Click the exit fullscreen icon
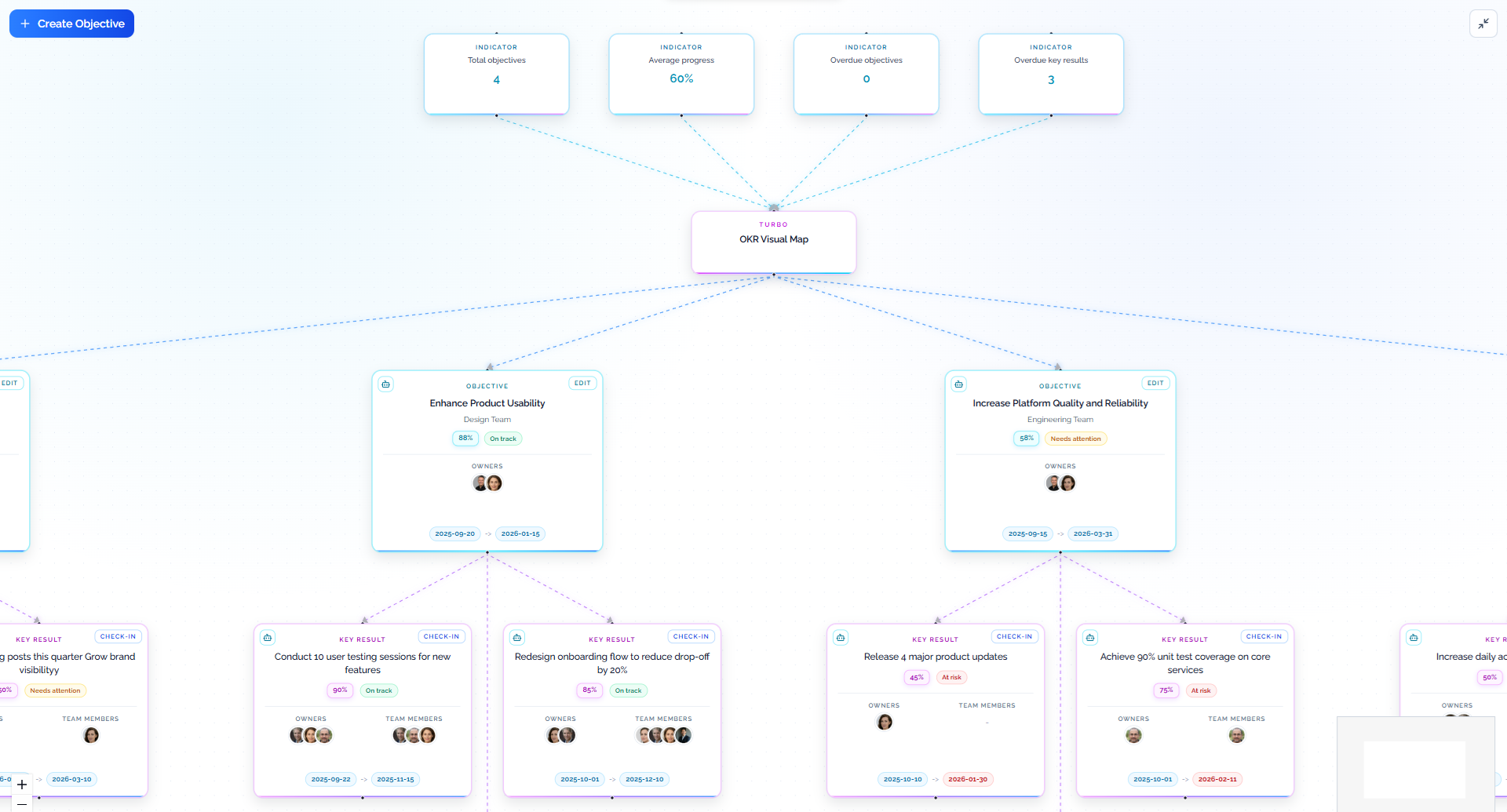 pos(1483,24)
